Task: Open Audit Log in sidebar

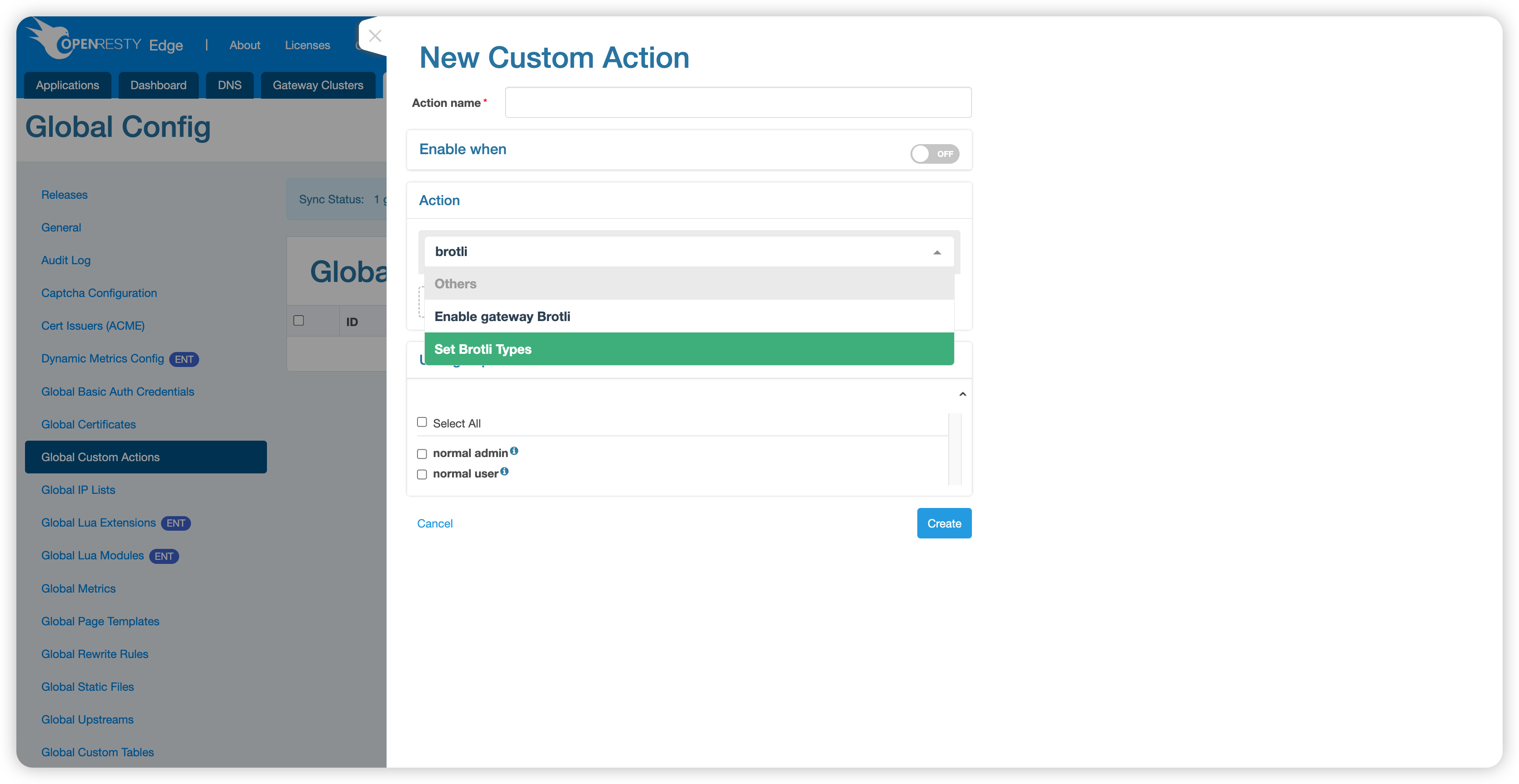Action: 65,260
